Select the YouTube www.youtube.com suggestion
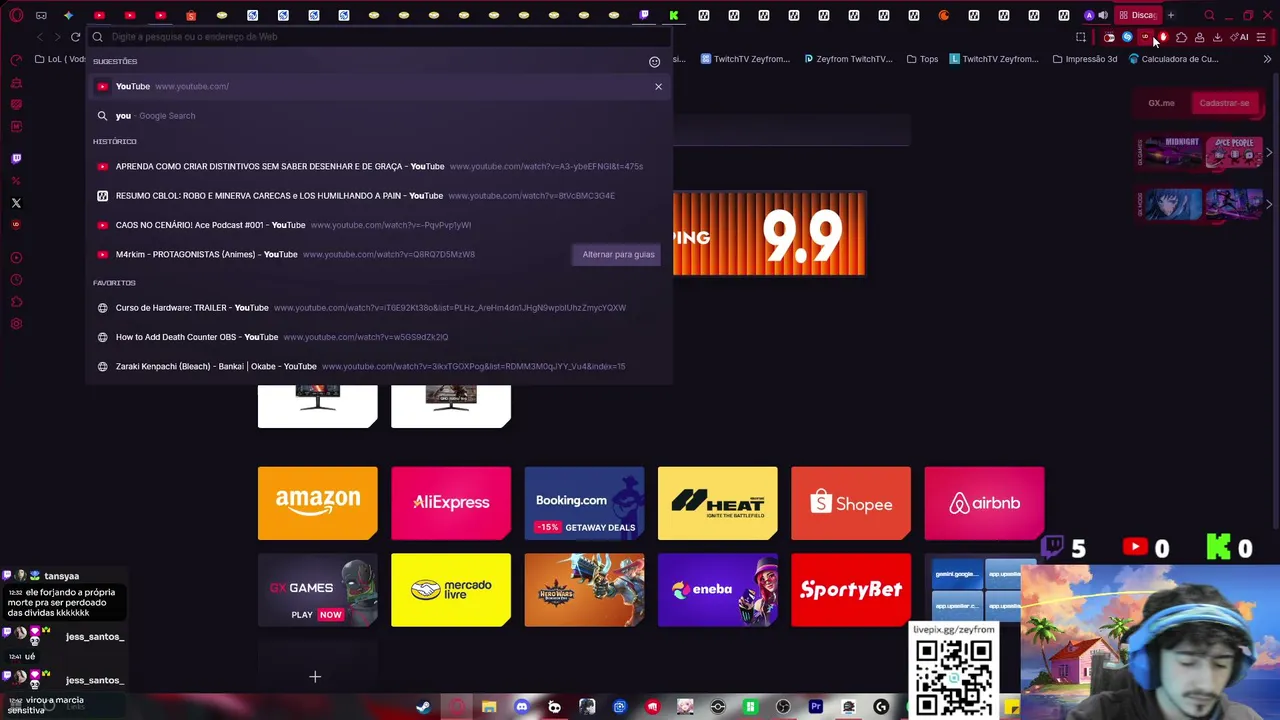 point(378,86)
